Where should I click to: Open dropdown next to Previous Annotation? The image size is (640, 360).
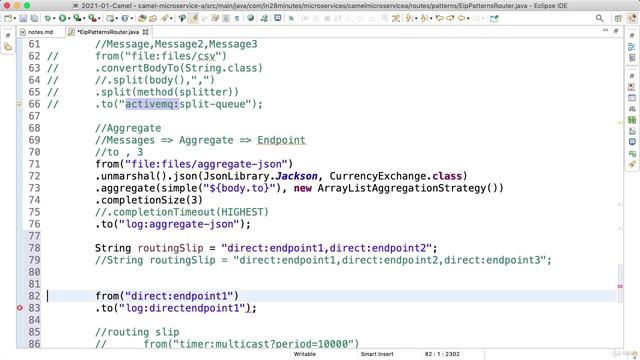coord(431,19)
